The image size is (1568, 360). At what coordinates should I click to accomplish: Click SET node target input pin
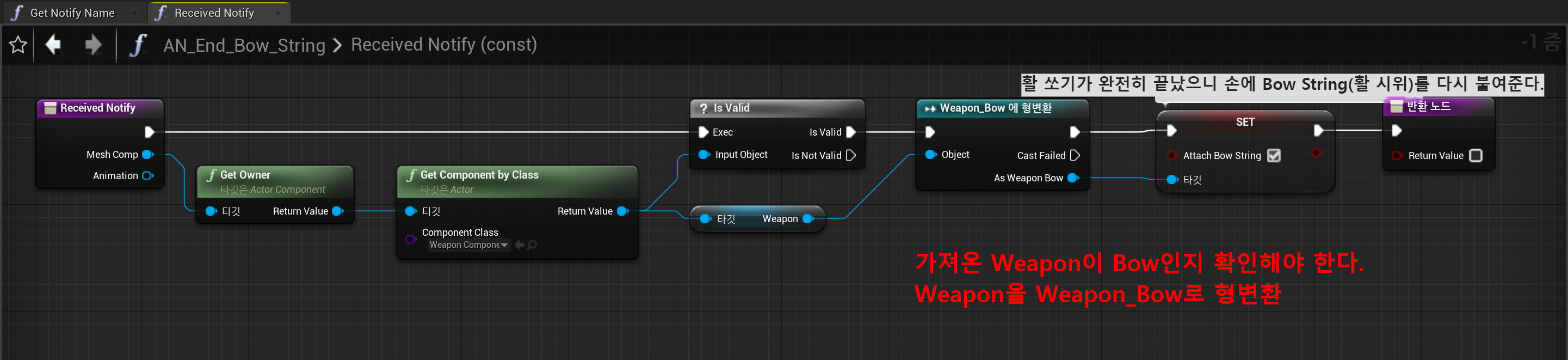[x=1172, y=180]
